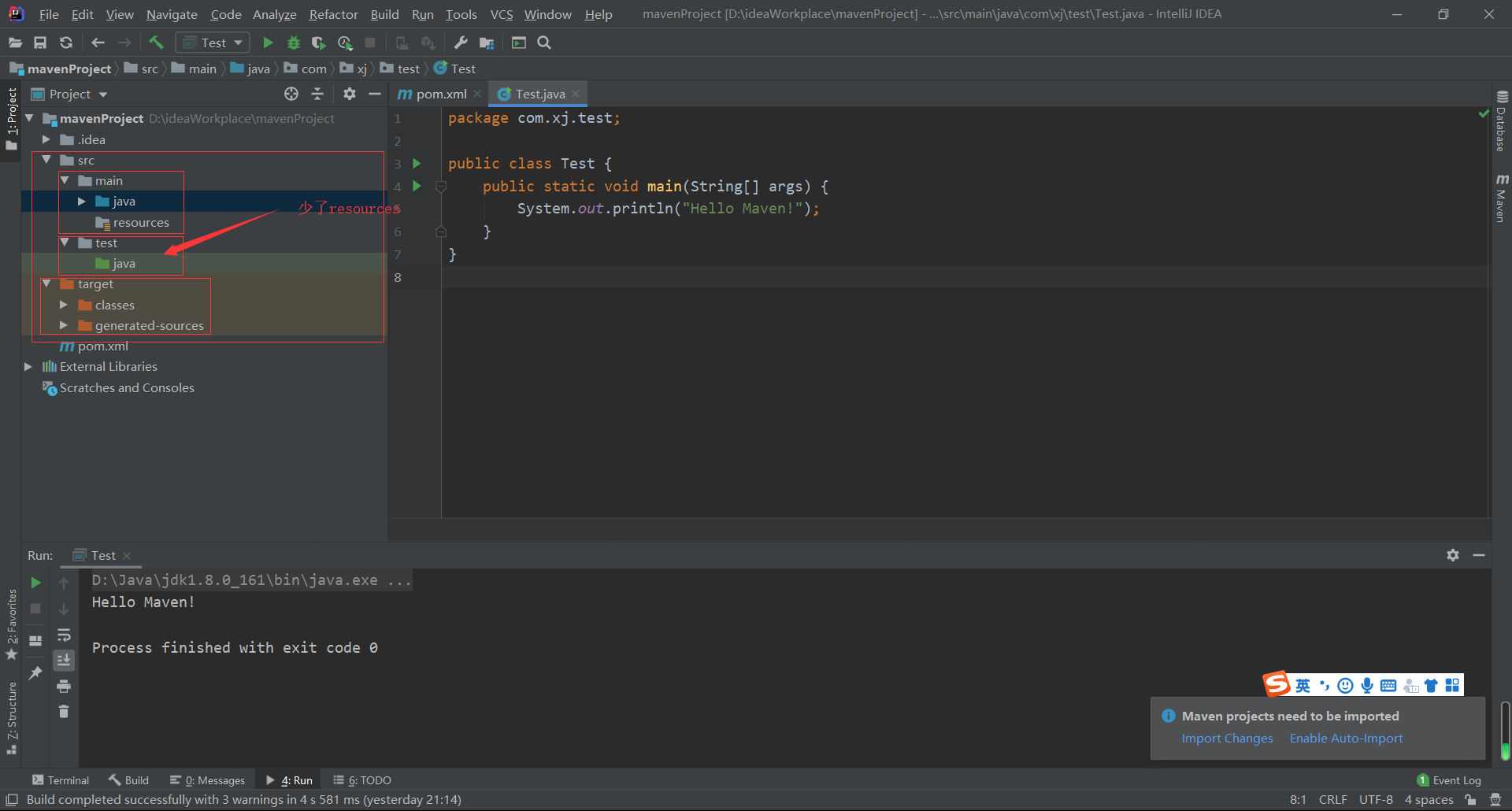Toggle tool window quick access button
The width and height of the screenshot is (1512, 811).
pyautogui.click(x=12, y=800)
